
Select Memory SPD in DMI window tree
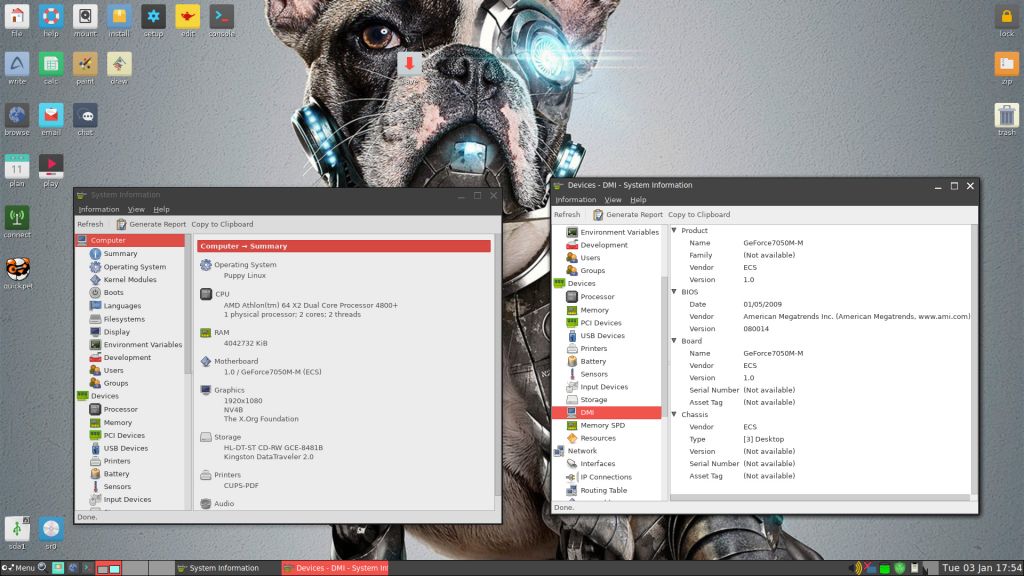pos(602,425)
